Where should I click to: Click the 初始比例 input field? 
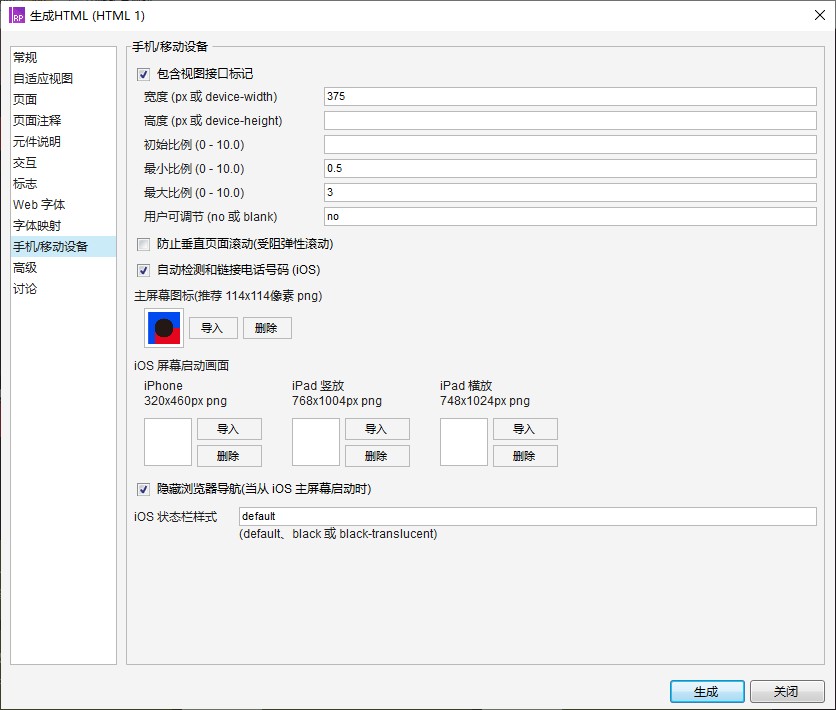pos(570,144)
